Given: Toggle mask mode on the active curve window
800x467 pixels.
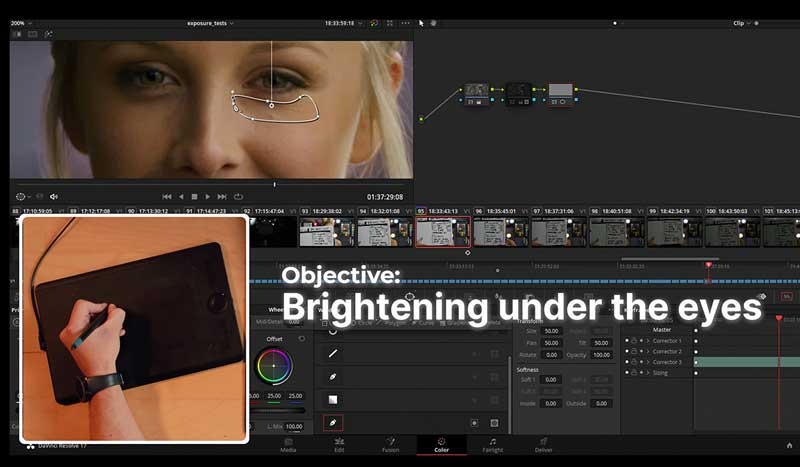Looking at the screenshot, I should coord(494,423).
